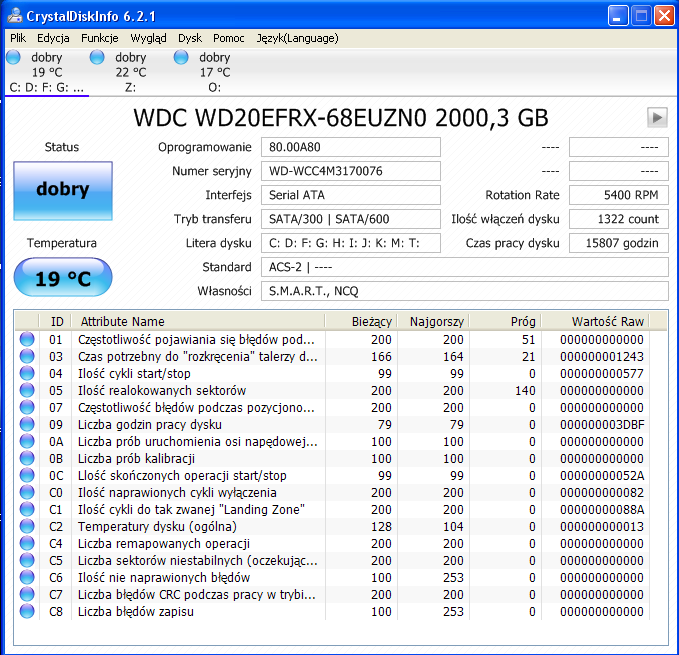
Task: Click status orb of attribute C6
Action: coord(27,577)
